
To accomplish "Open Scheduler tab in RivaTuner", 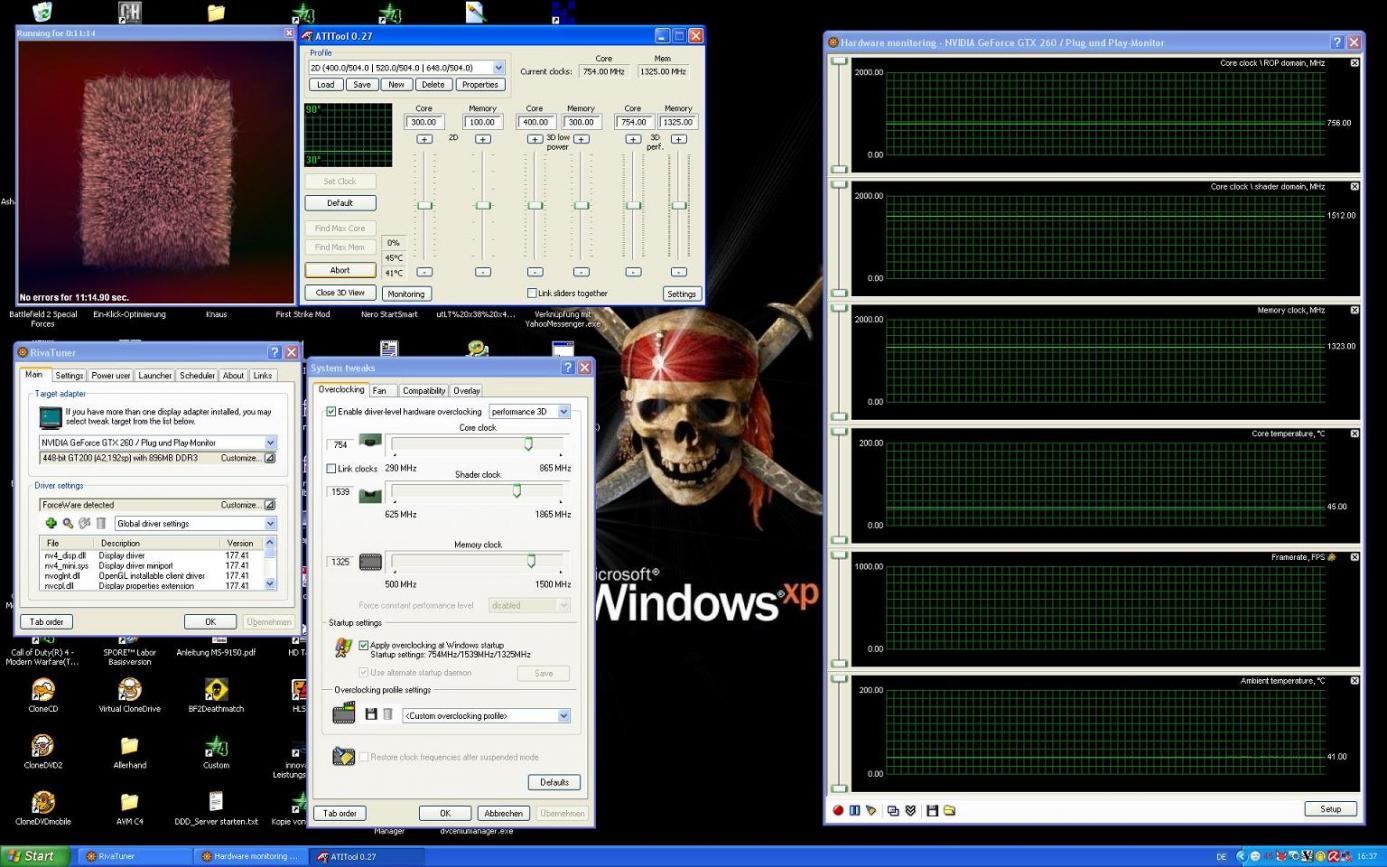I will [197, 375].
